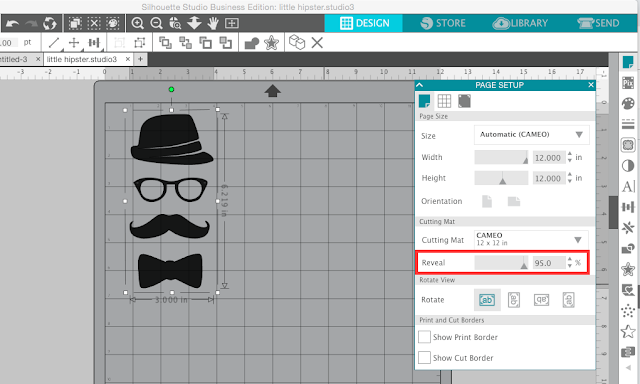Open the STORE tab

[443, 23]
